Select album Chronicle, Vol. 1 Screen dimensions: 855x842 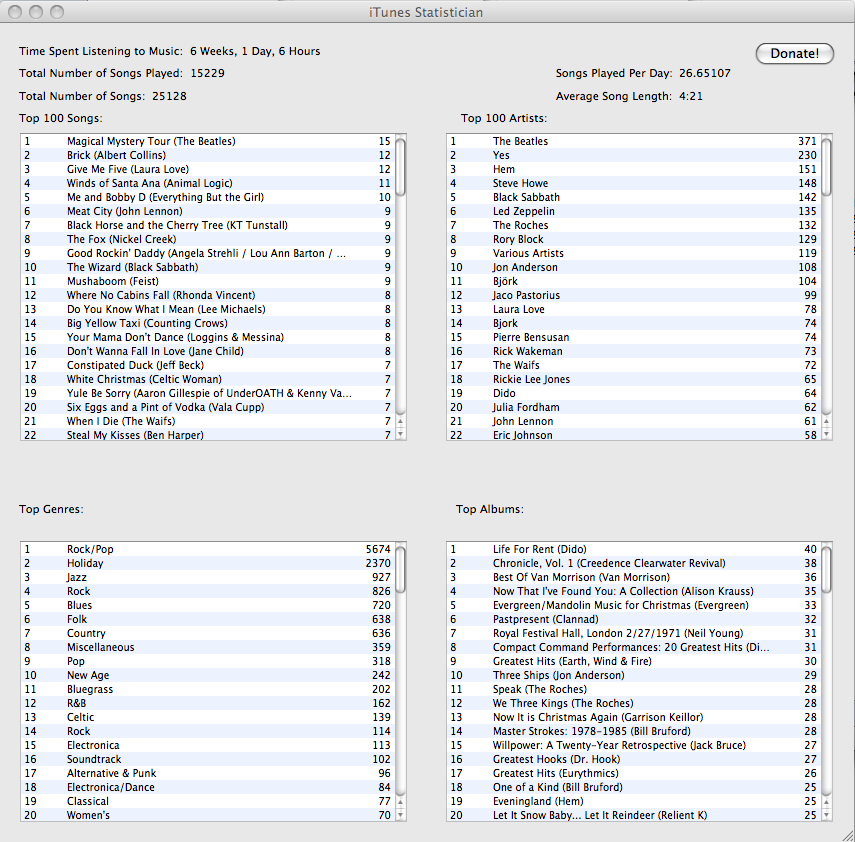(x=634, y=563)
